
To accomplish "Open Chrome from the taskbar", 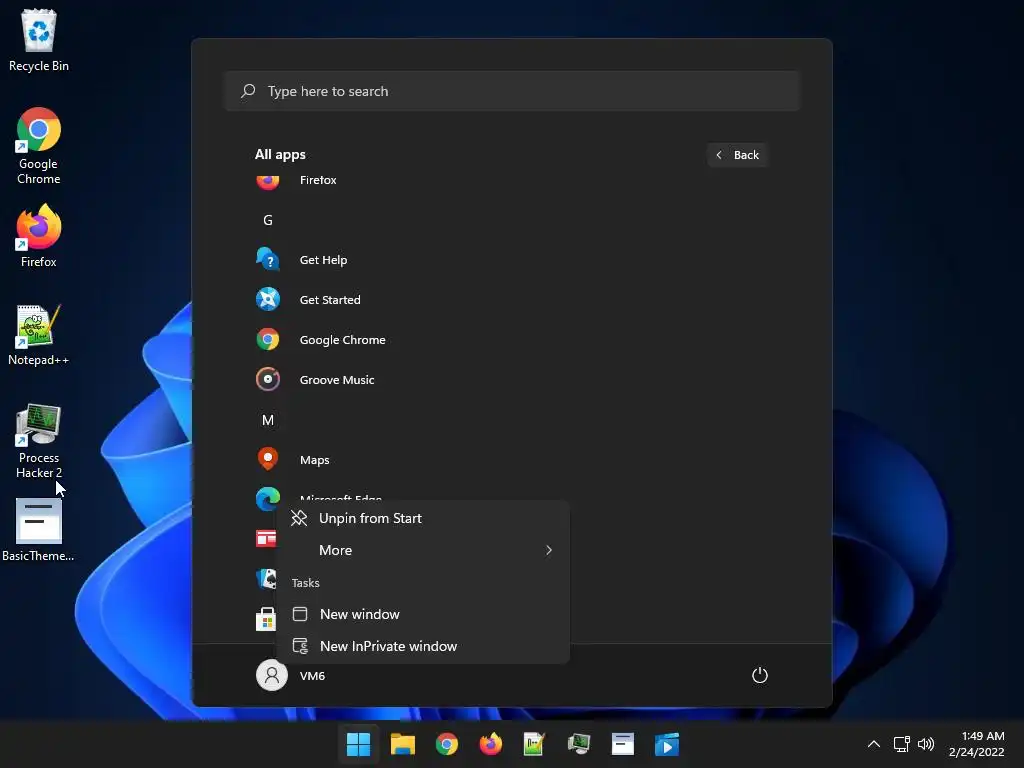I will (447, 744).
